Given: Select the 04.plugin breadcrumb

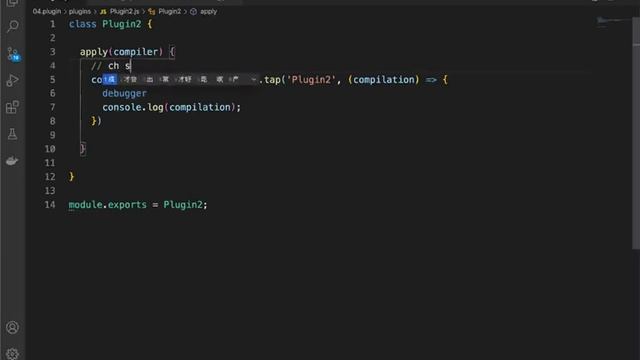Looking at the screenshot, I should click(47, 11).
